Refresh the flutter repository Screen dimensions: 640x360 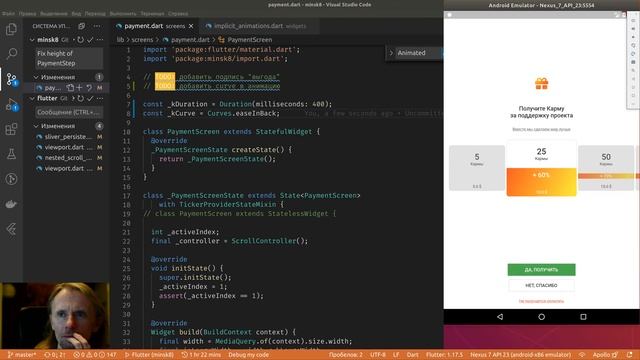click(x=80, y=98)
